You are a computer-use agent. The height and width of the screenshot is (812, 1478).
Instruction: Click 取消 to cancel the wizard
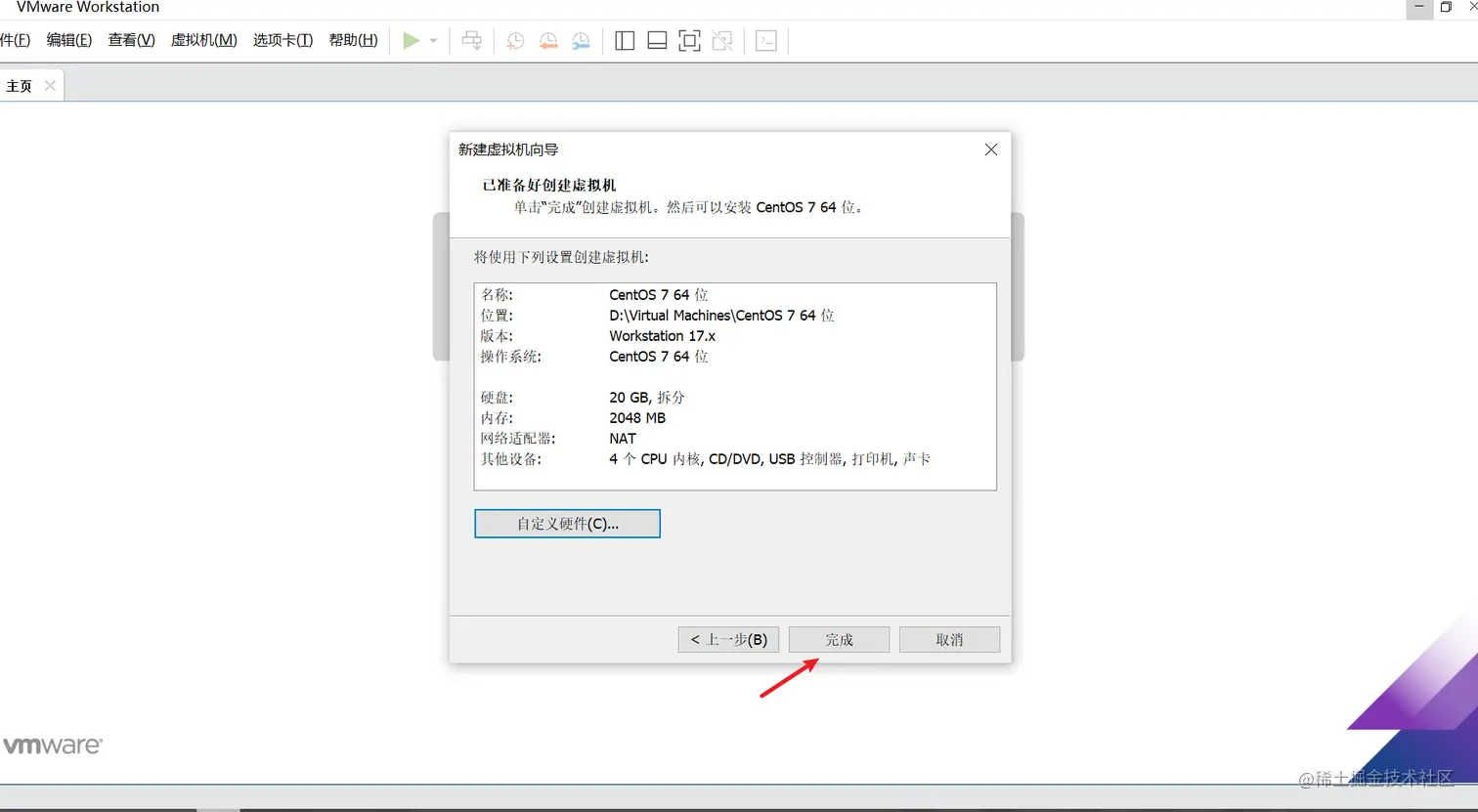(x=949, y=640)
